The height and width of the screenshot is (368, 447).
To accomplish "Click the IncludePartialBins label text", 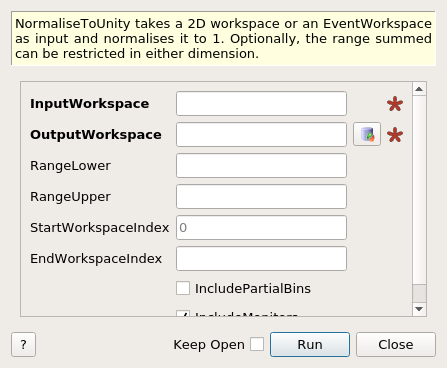I will [253, 289].
